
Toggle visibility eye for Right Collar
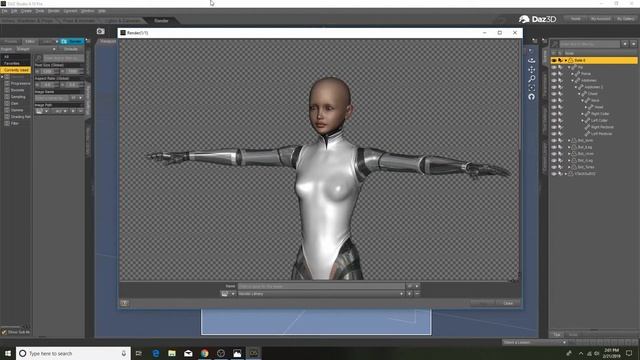click(x=554, y=114)
